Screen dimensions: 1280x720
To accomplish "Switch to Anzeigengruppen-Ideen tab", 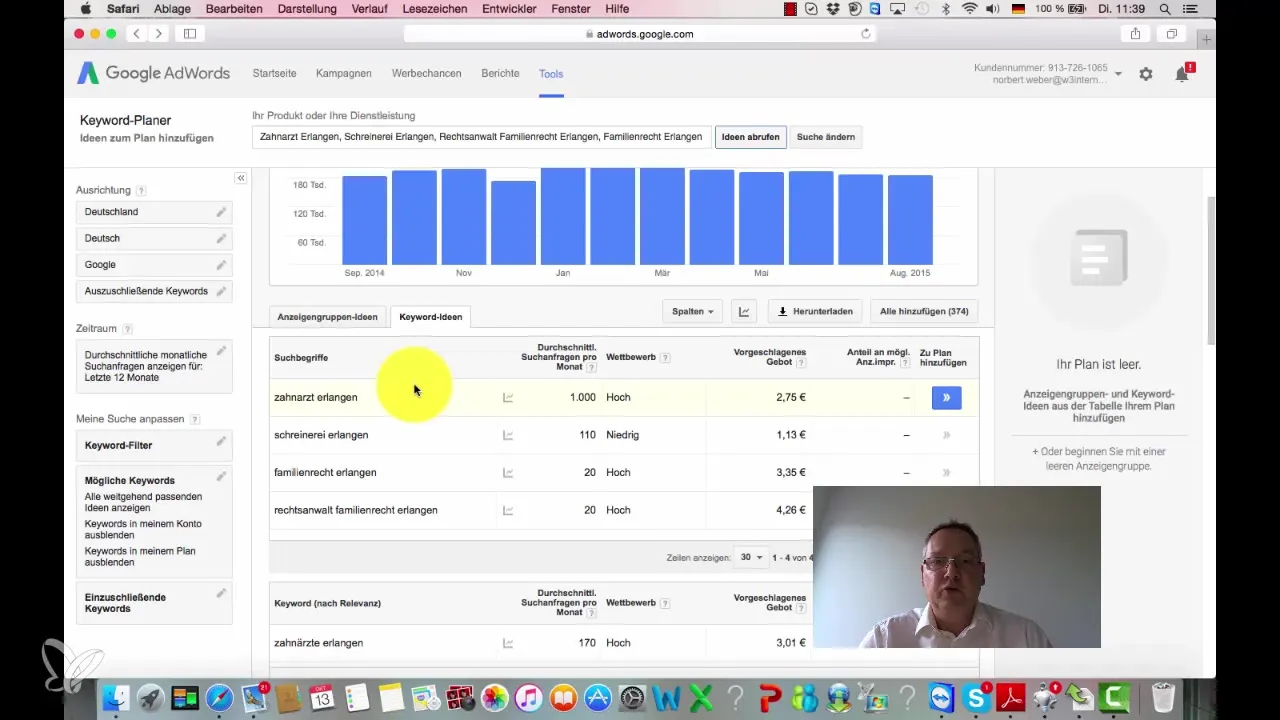I will pyautogui.click(x=328, y=317).
